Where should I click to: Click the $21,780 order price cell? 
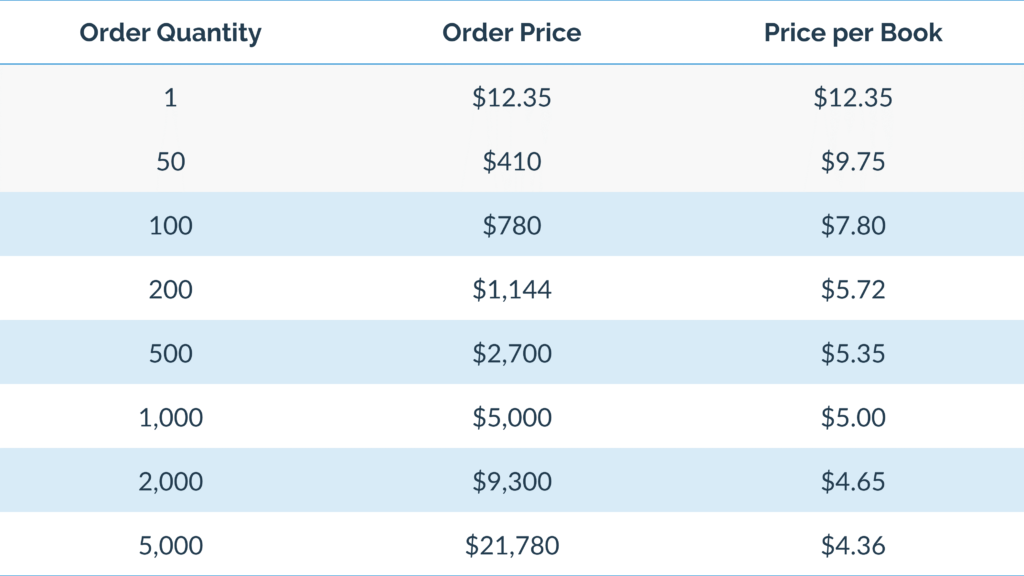[x=511, y=545]
